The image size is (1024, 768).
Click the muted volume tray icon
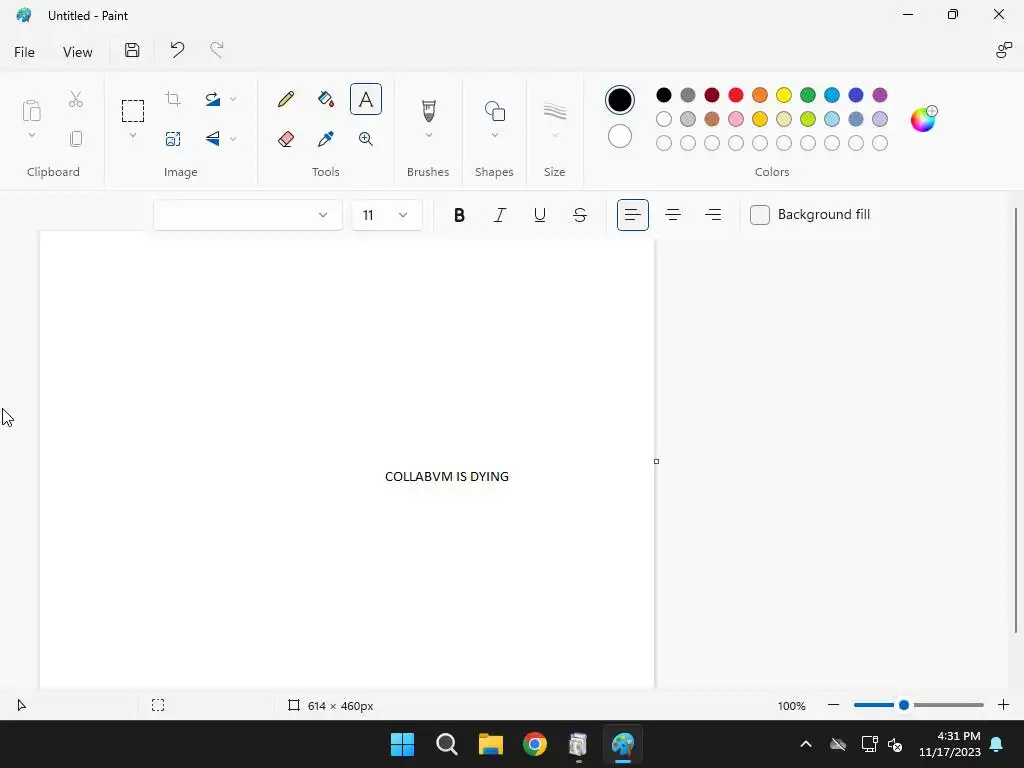pyautogui.click(x=895, y=744)
